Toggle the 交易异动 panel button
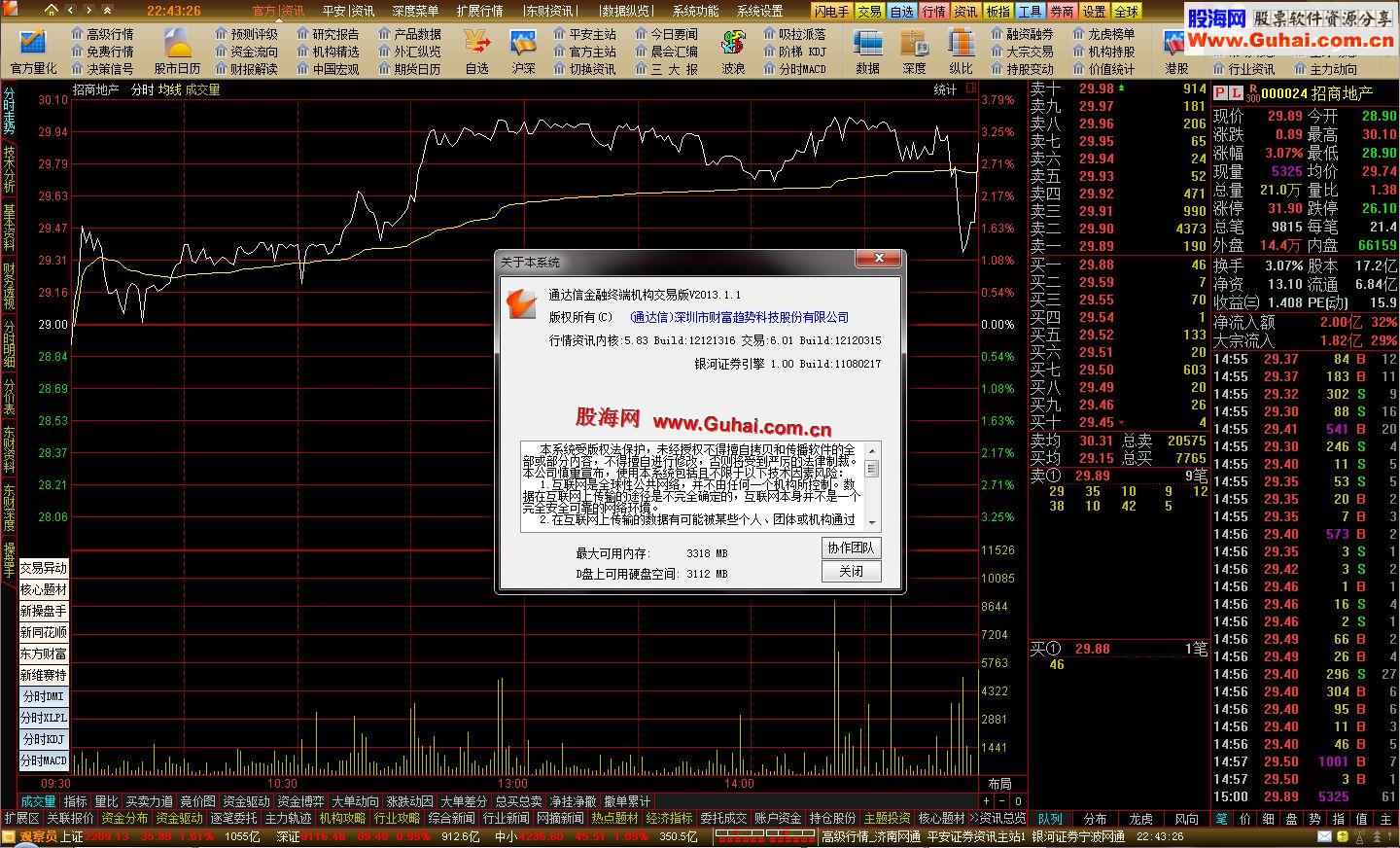Image resolution: width=1400 pixels, height=848 pixels. click(x=44, y=568)
